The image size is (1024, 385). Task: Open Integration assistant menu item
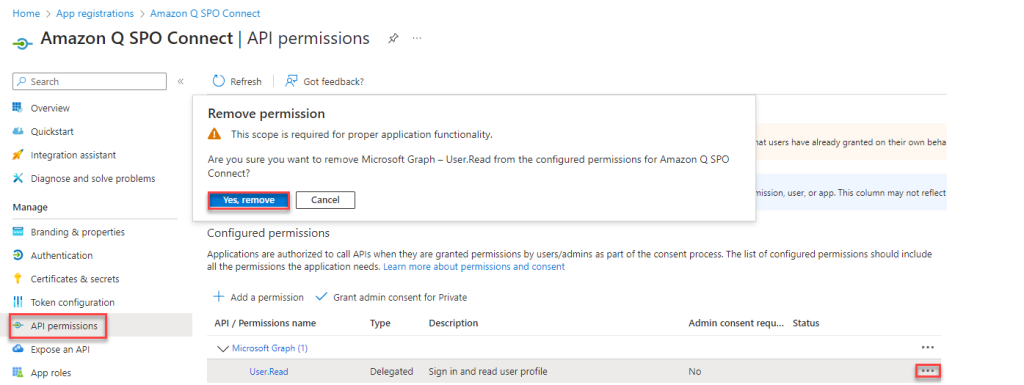click(73, 155)
